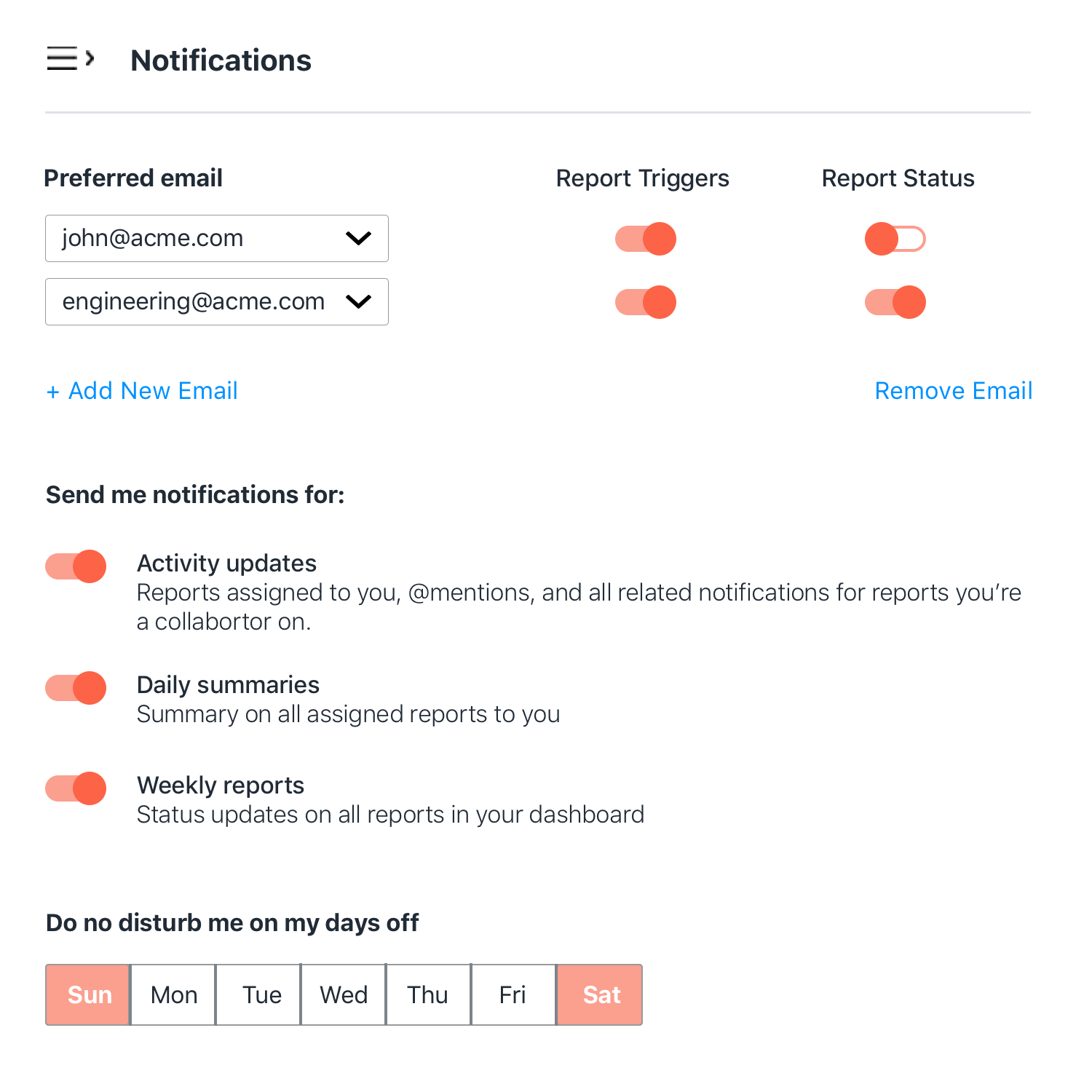Open the engineering@acme.com email dropdown

[217, 301]
